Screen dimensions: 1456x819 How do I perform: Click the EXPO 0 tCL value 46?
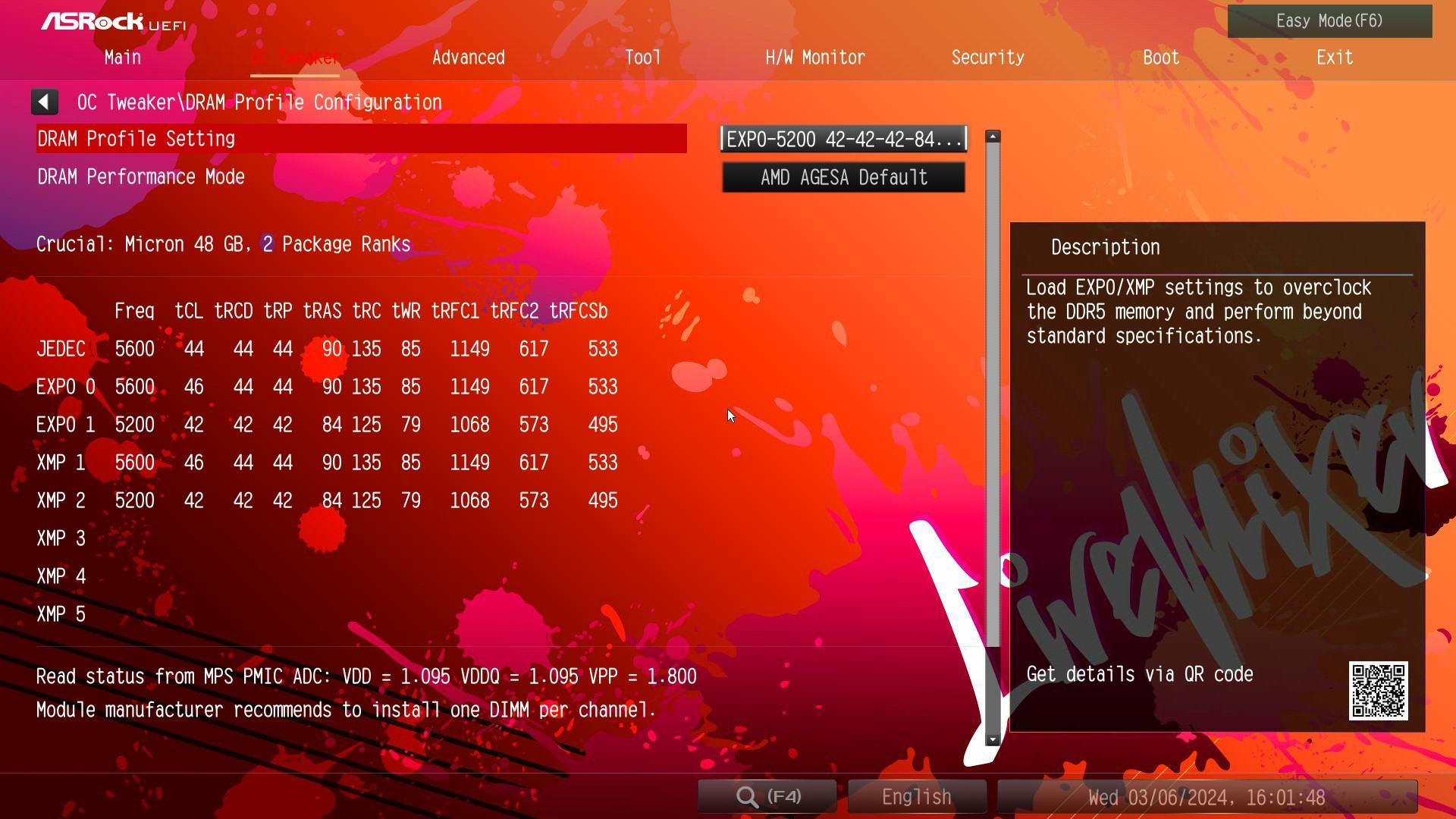193,387
